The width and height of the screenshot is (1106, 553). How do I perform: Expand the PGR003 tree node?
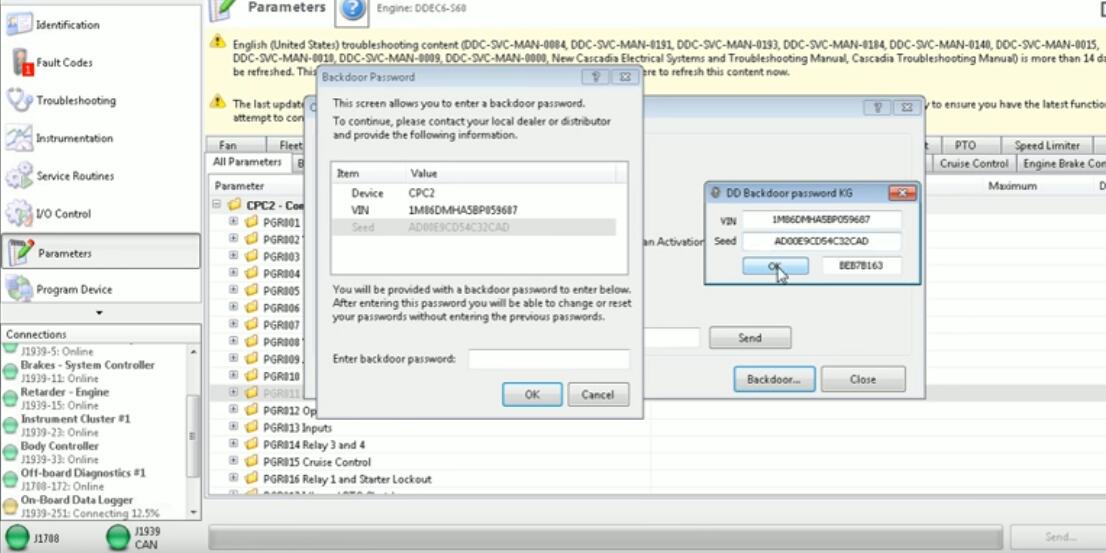click(233, 256)
